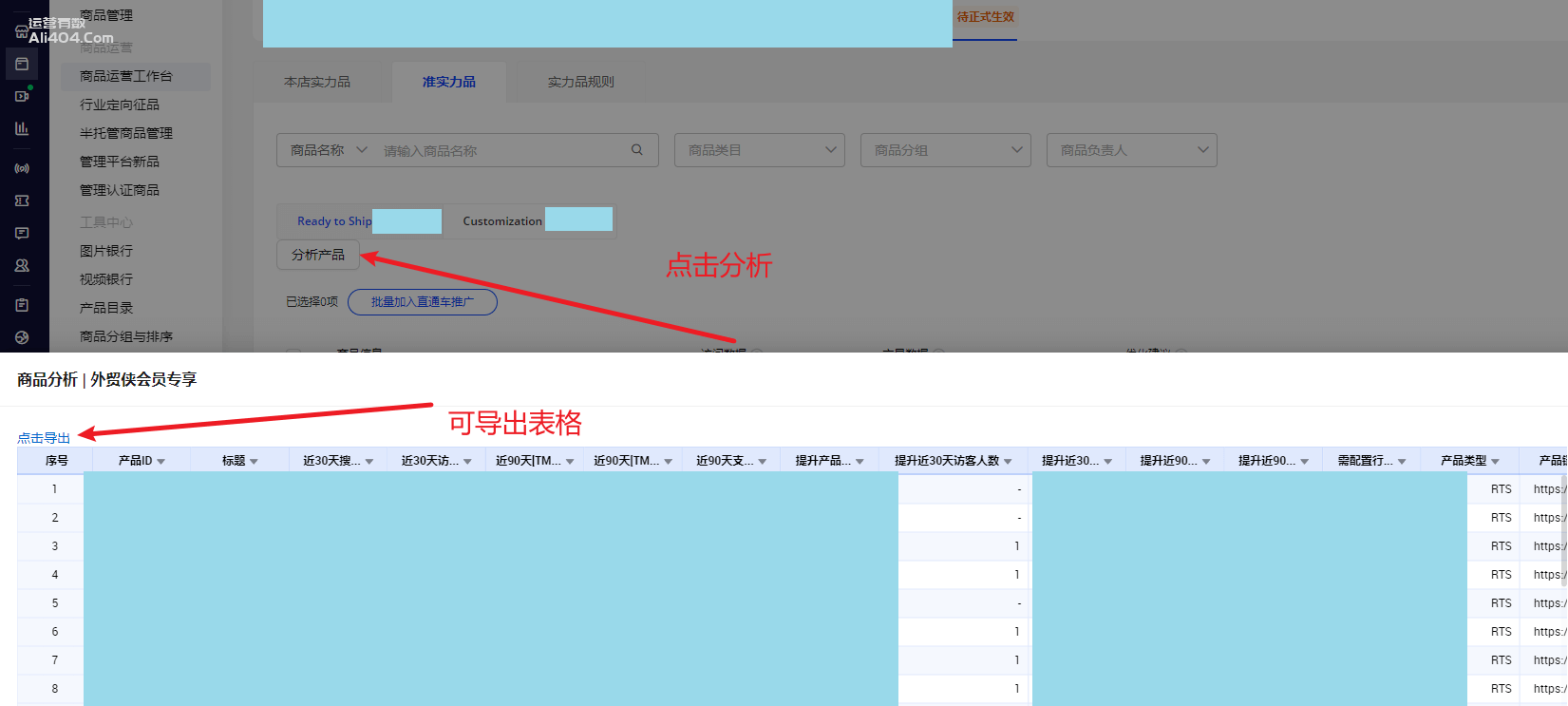The height and width of the screenshot is (706, 1568).
Task: Choose the Customization filter tab
Action: click(502, 221)
